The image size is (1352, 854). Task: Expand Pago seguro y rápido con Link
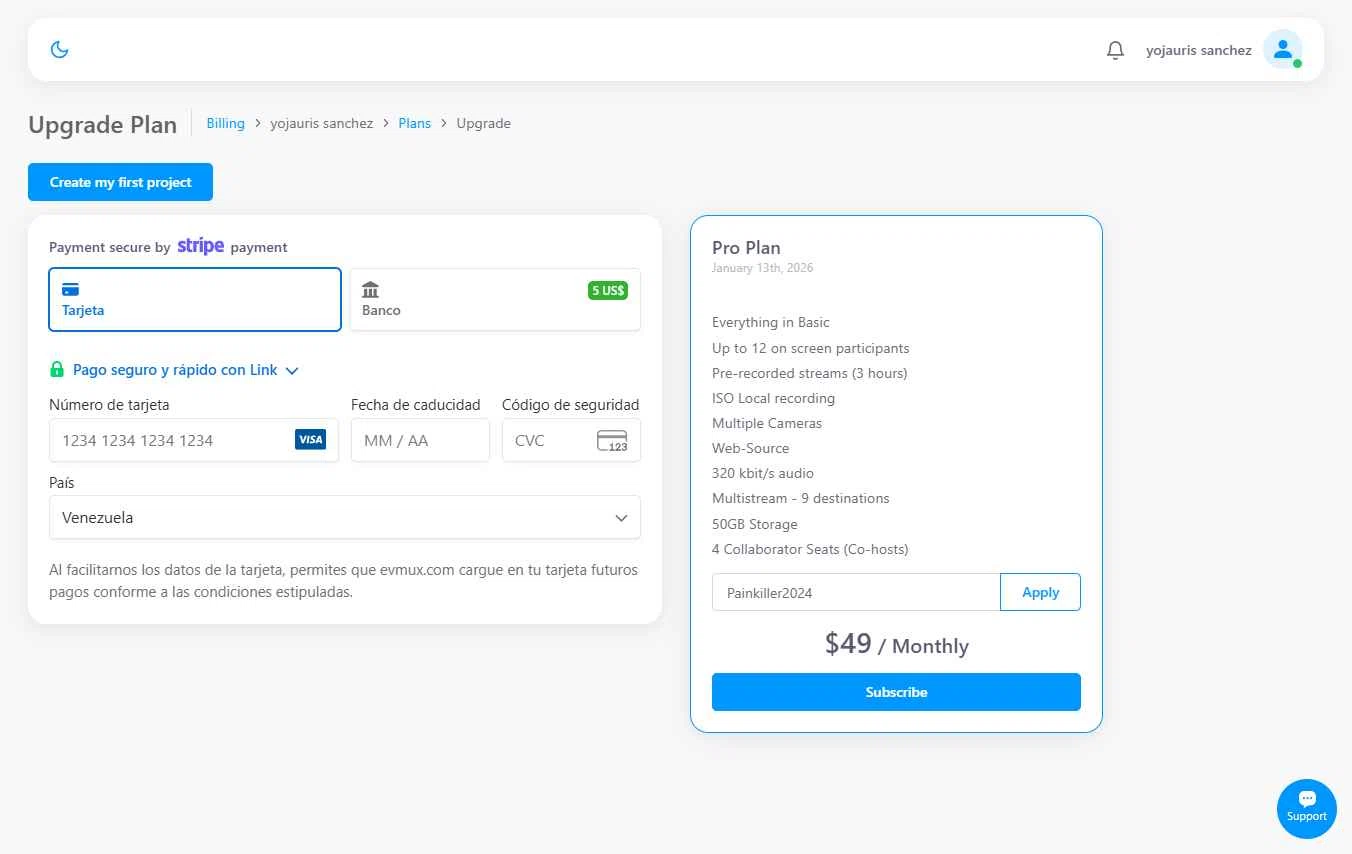(x=185, y=370)
